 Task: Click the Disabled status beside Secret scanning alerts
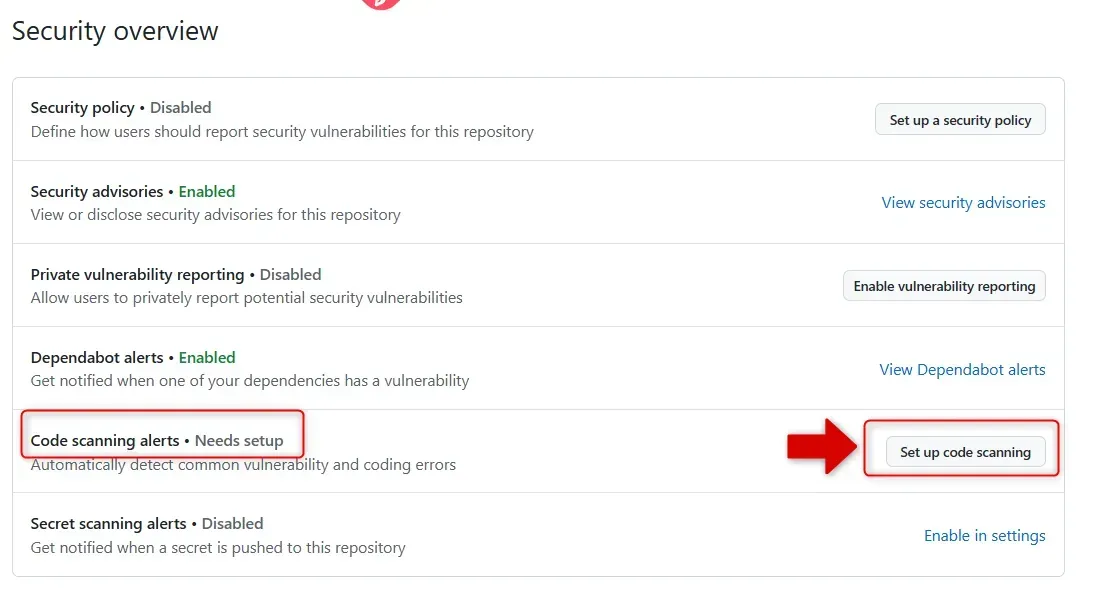click(232, 524)
